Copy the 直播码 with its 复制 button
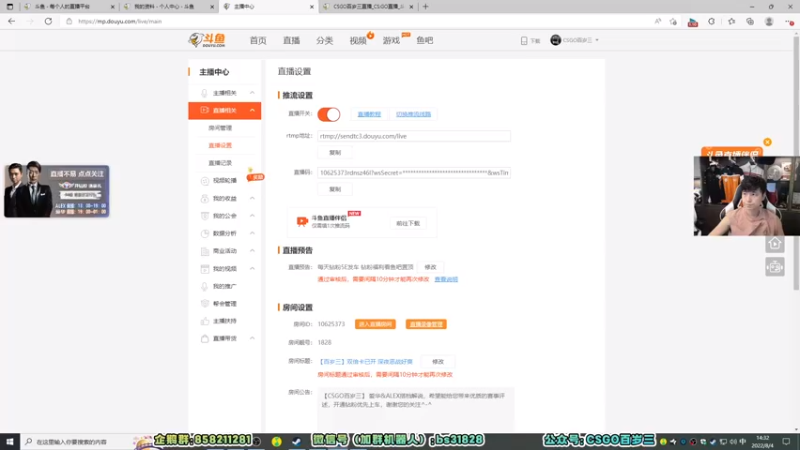The image size is (800, 450). click(335, 189)
